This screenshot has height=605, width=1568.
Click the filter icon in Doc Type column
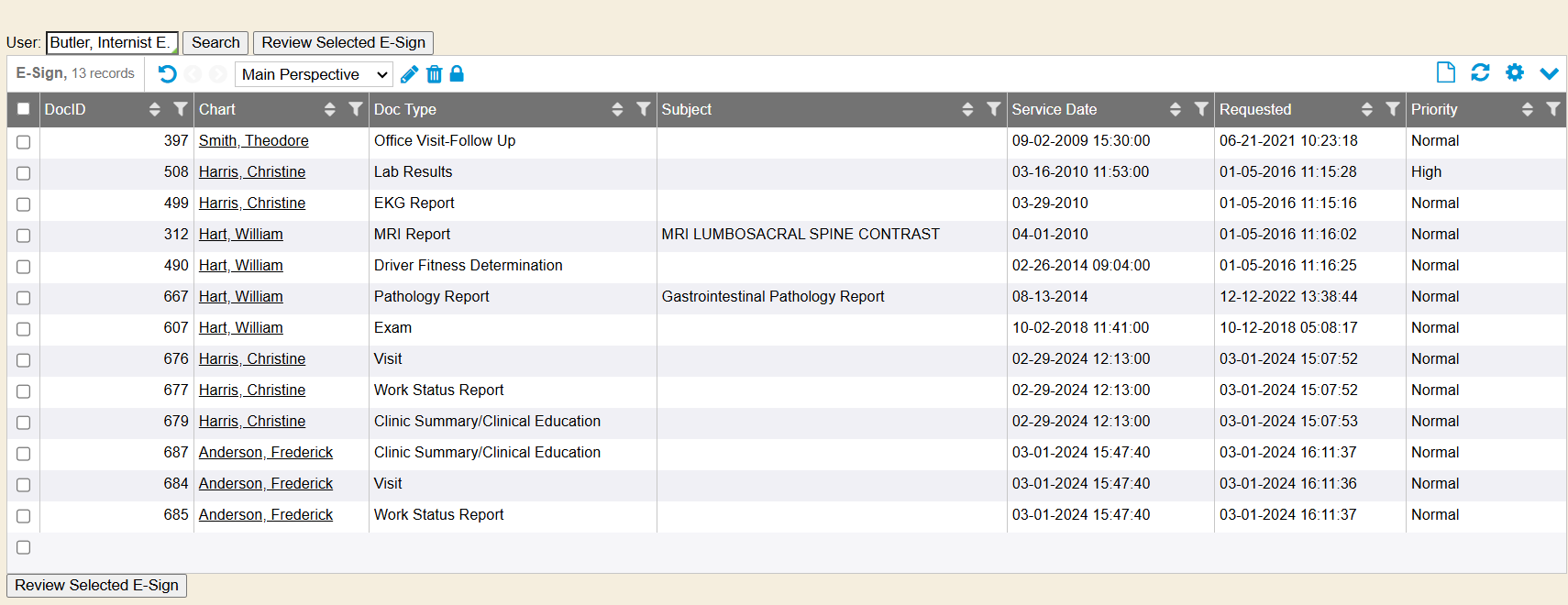pos(644,109)
